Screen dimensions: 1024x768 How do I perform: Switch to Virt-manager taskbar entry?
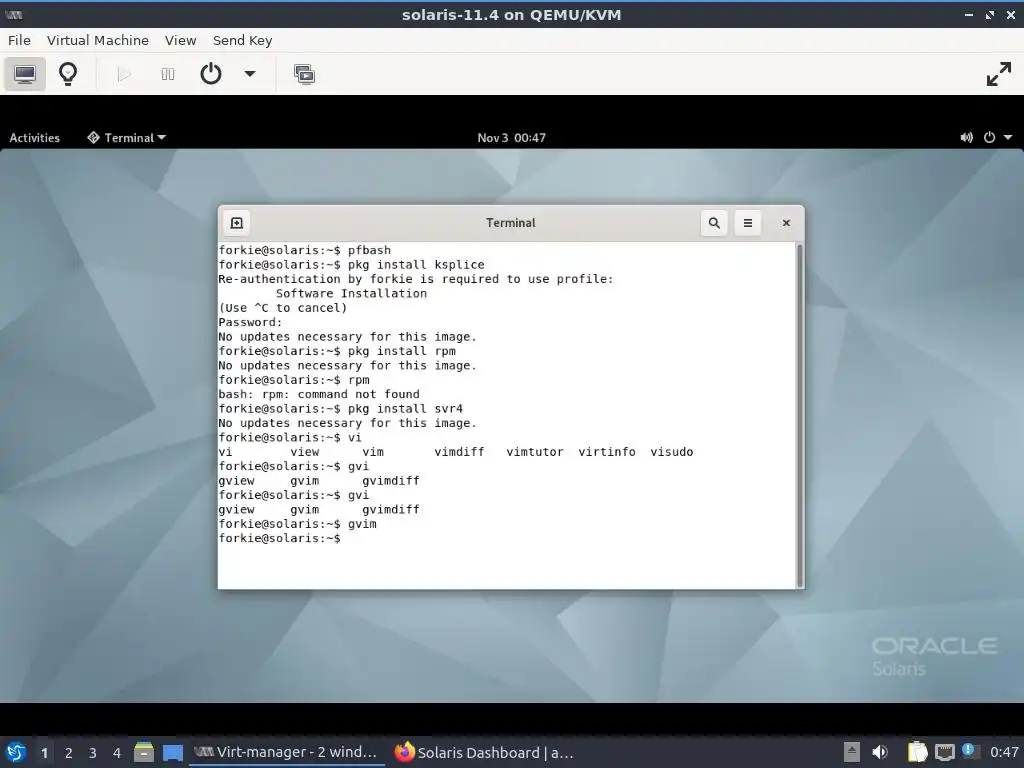286,752
